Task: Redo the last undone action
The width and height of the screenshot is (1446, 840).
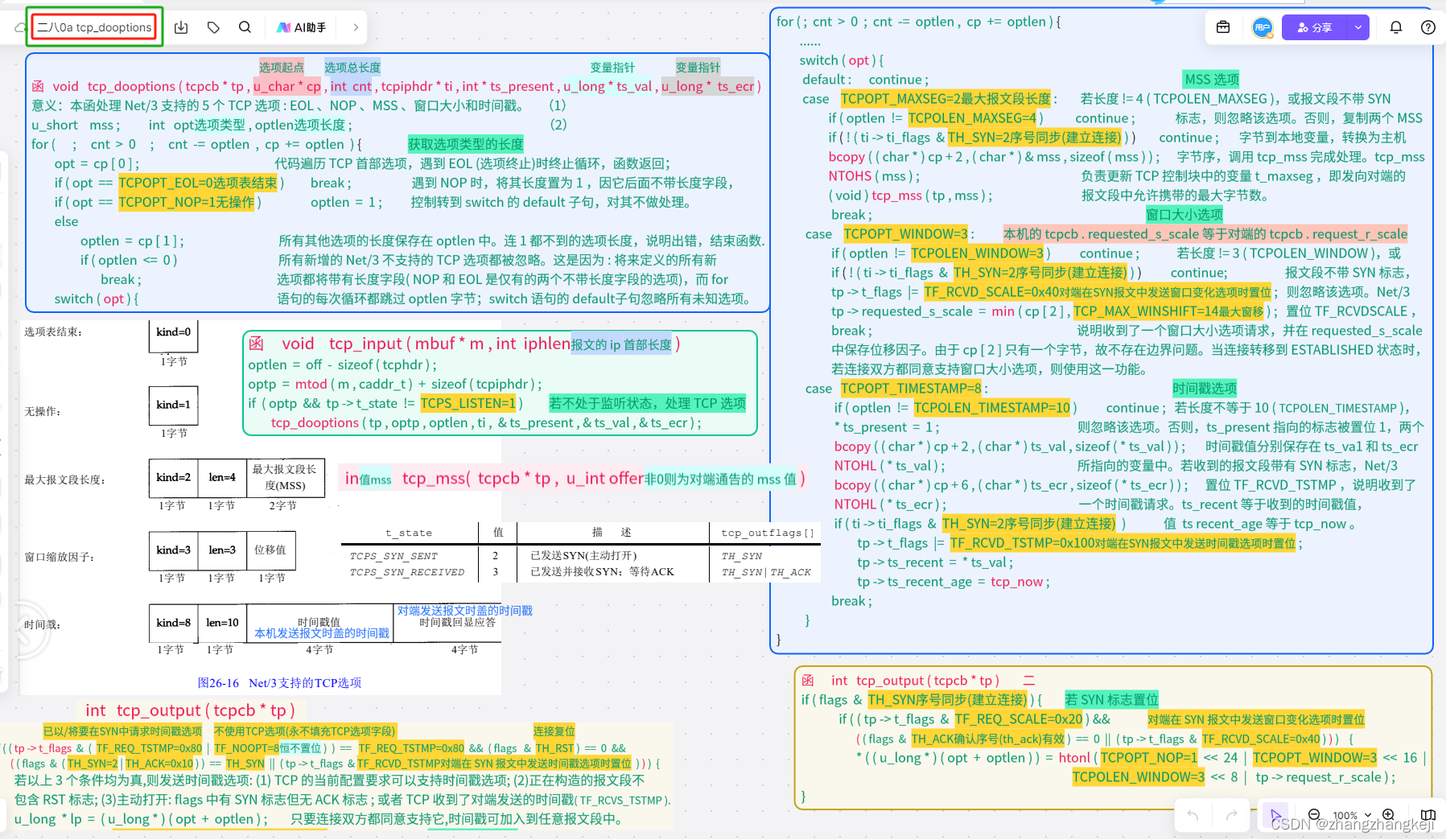Action: tap(1231, 815)
